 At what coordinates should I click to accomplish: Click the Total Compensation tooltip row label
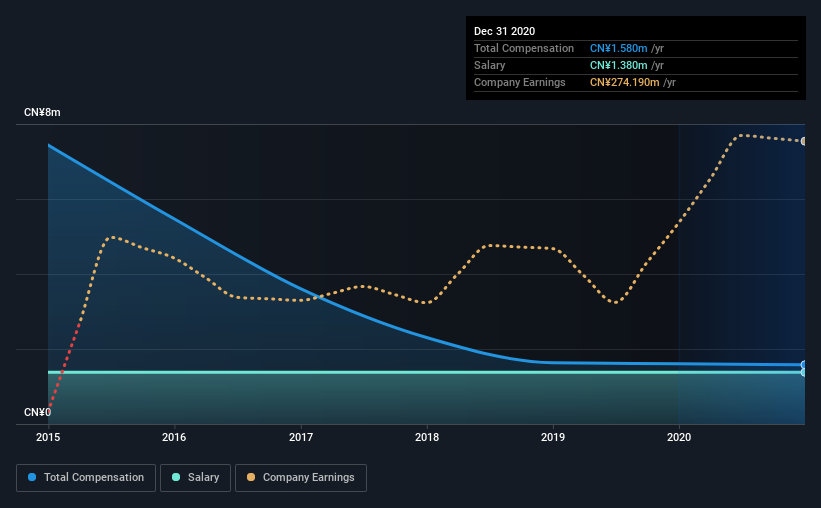[x=524, y=48]
